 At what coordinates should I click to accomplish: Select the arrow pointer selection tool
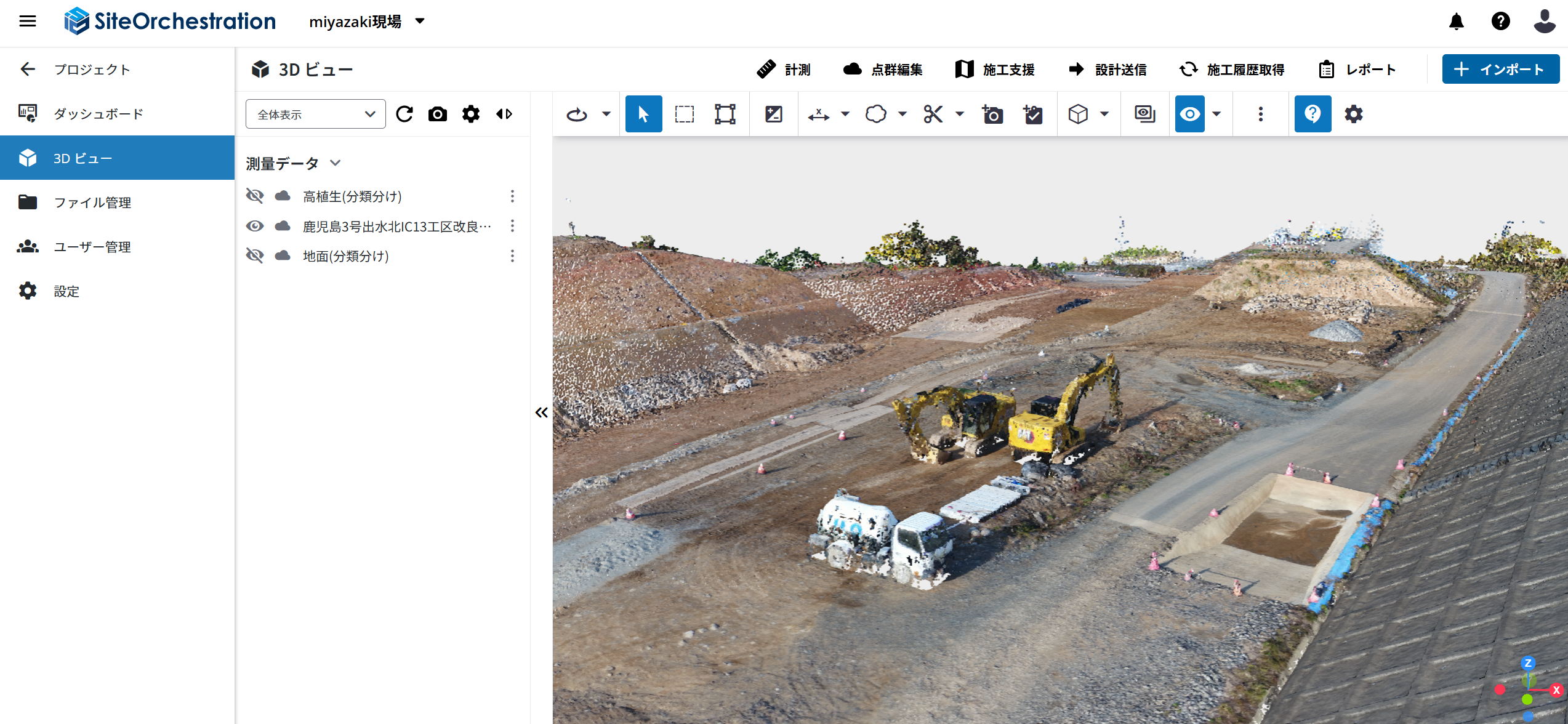click(643, 114)
